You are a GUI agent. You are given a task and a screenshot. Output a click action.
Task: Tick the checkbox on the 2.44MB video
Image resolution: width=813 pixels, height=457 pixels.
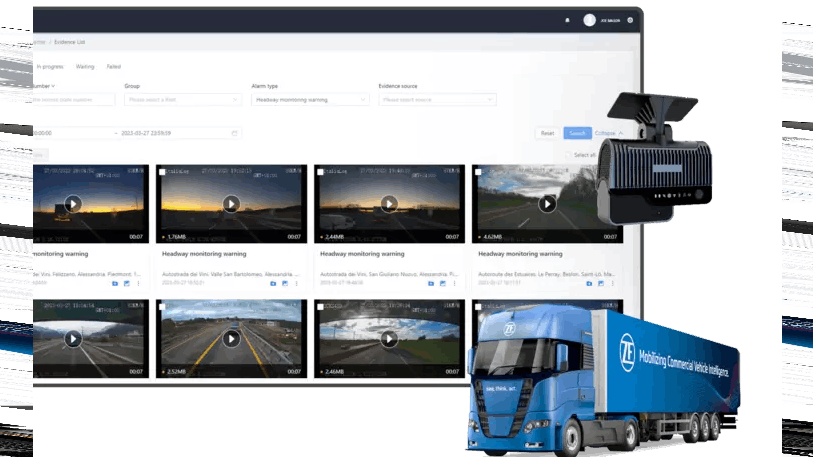(x=320, y=172)
